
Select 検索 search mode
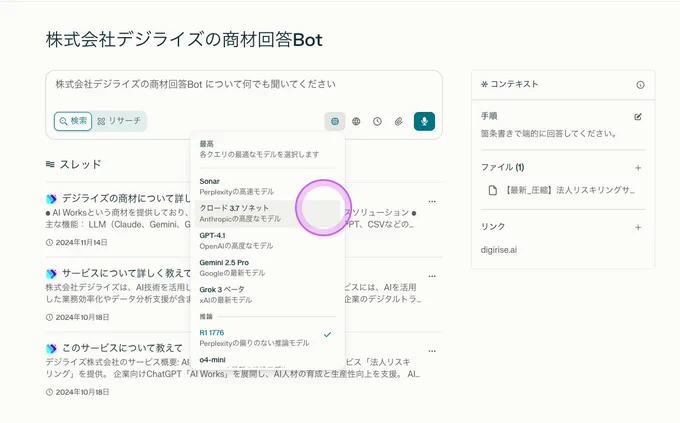(73, 121)
